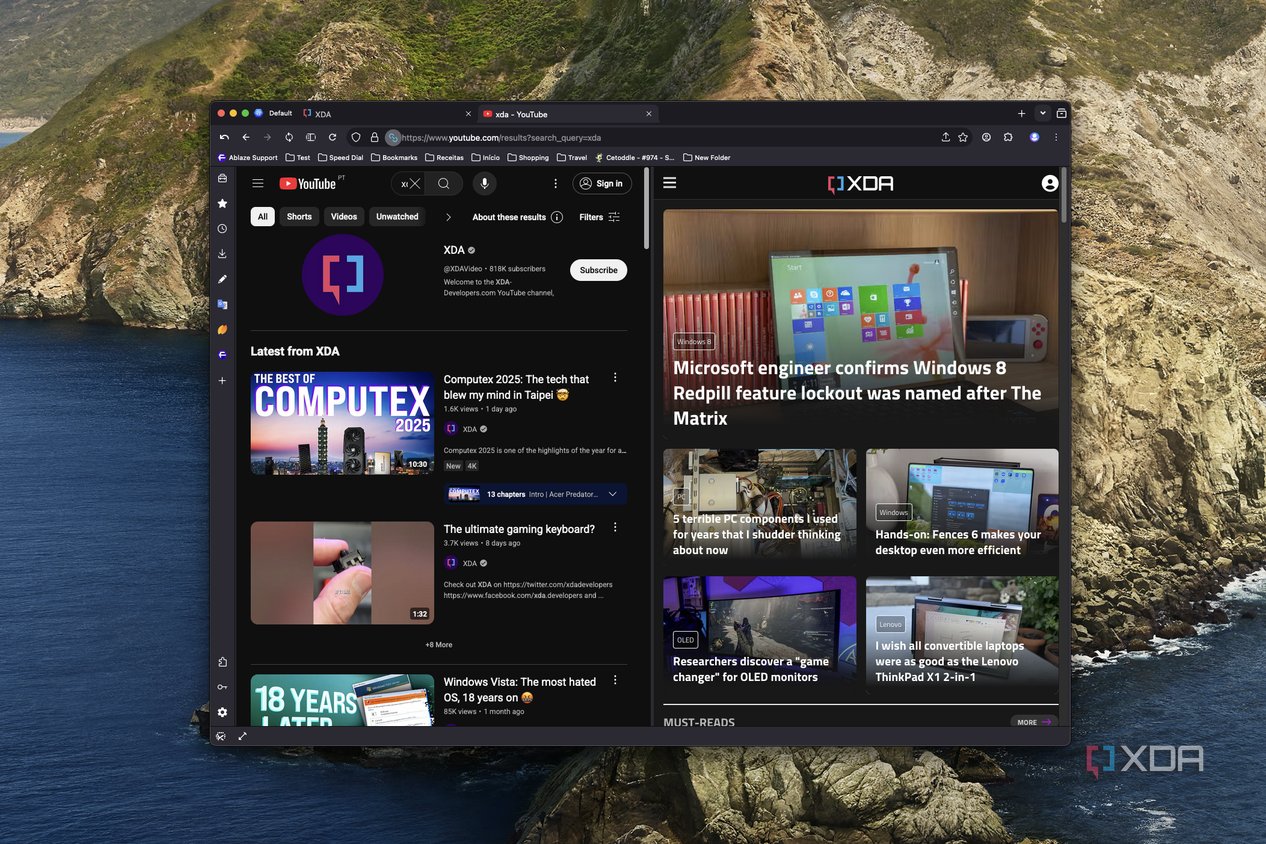The height and width of the screenshot is (844, 1266).
Task: Expand +8 More latest videos
Action: pyautogui.click(x=438, y=645)
